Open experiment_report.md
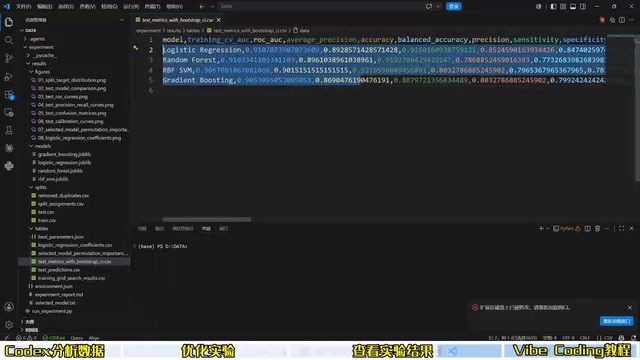This screenshot has width=640, height=360. pos(59,294)
